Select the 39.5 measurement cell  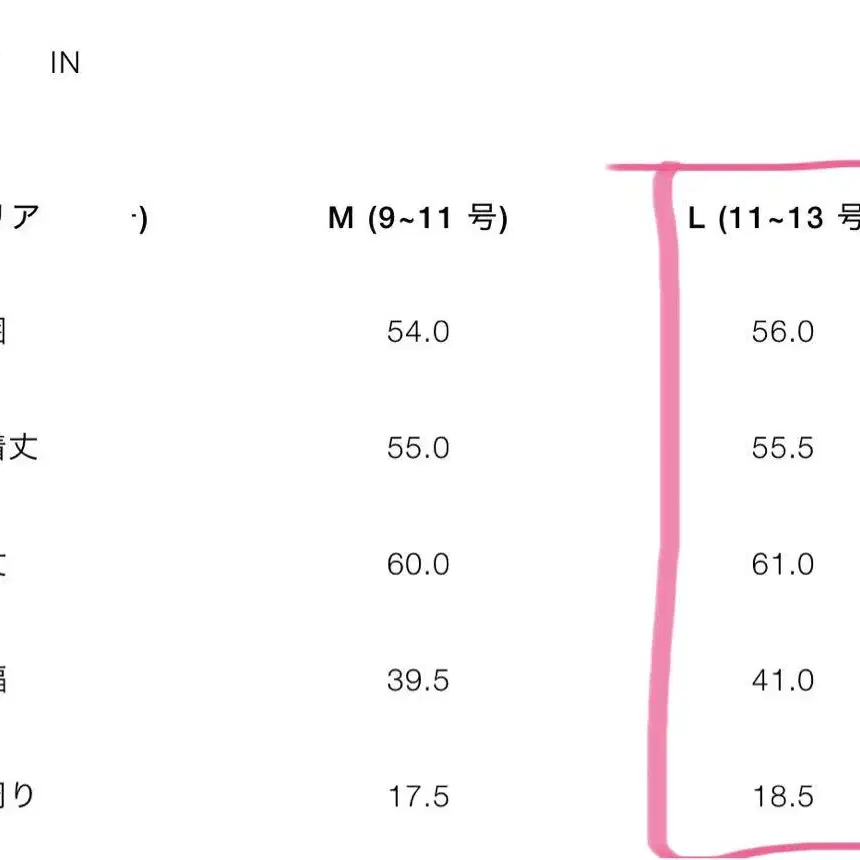point(418,681)
